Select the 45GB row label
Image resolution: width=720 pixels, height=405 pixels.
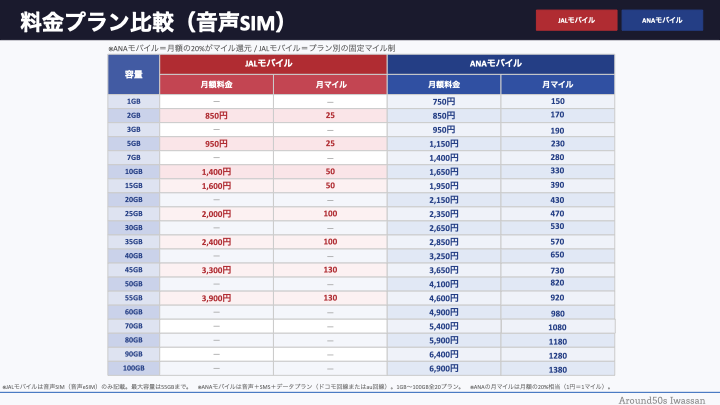tap(133, 270)
